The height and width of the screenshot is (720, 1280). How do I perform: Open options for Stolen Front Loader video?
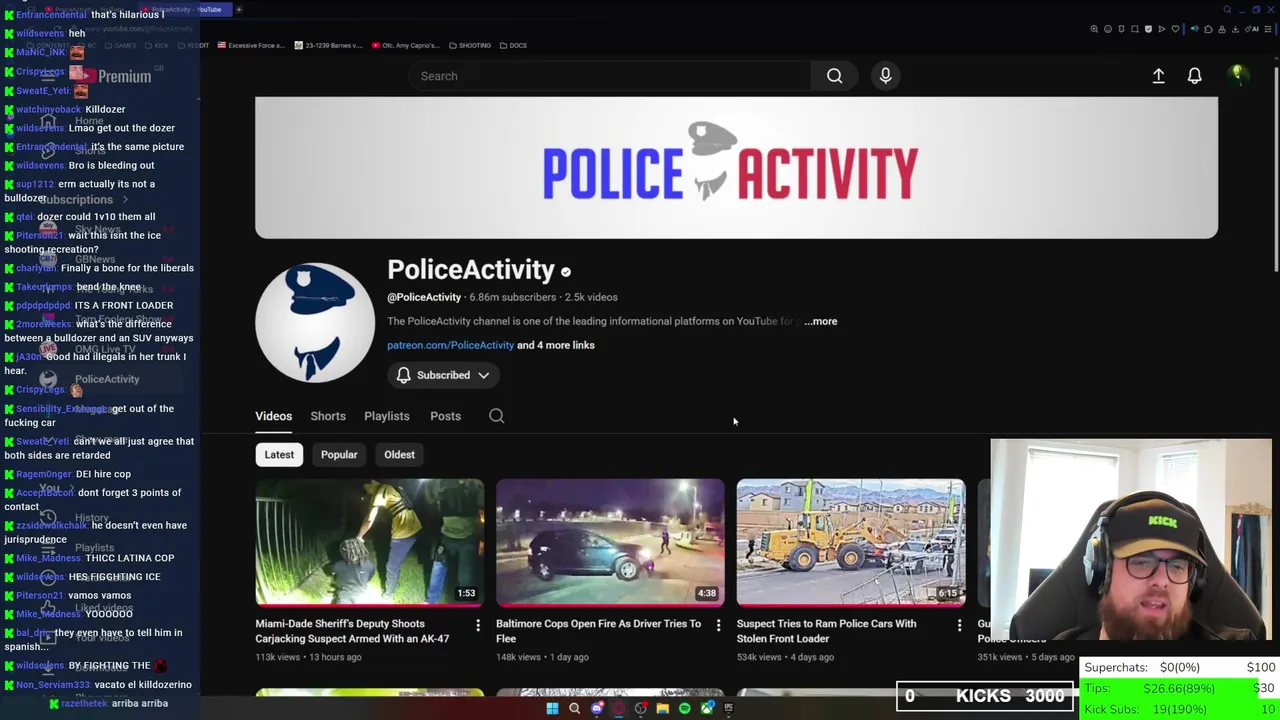tap(959, 625)
